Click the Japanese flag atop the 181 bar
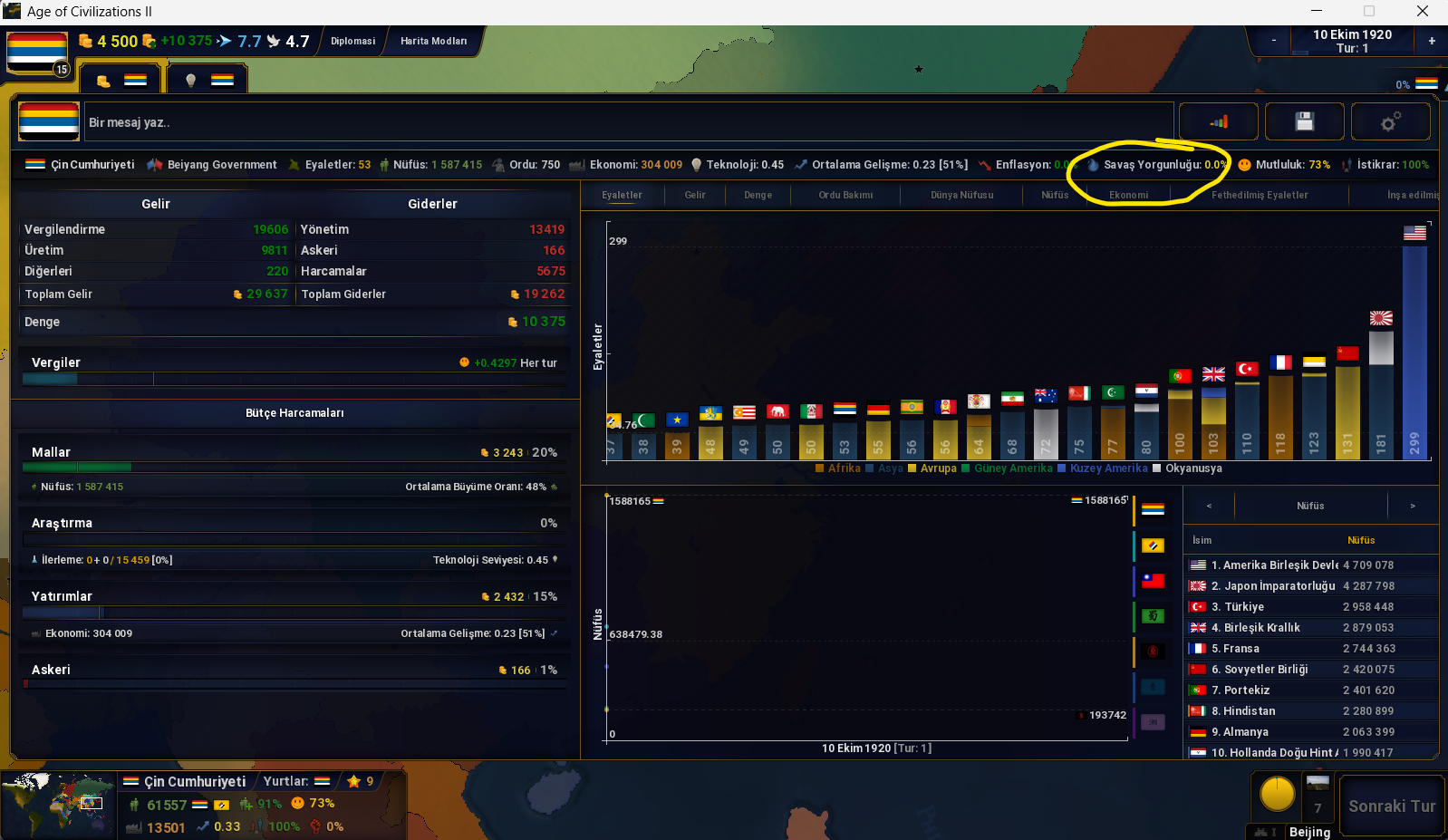The image size is (1448, 840). pyautogui.click(x=1381, y=318)
